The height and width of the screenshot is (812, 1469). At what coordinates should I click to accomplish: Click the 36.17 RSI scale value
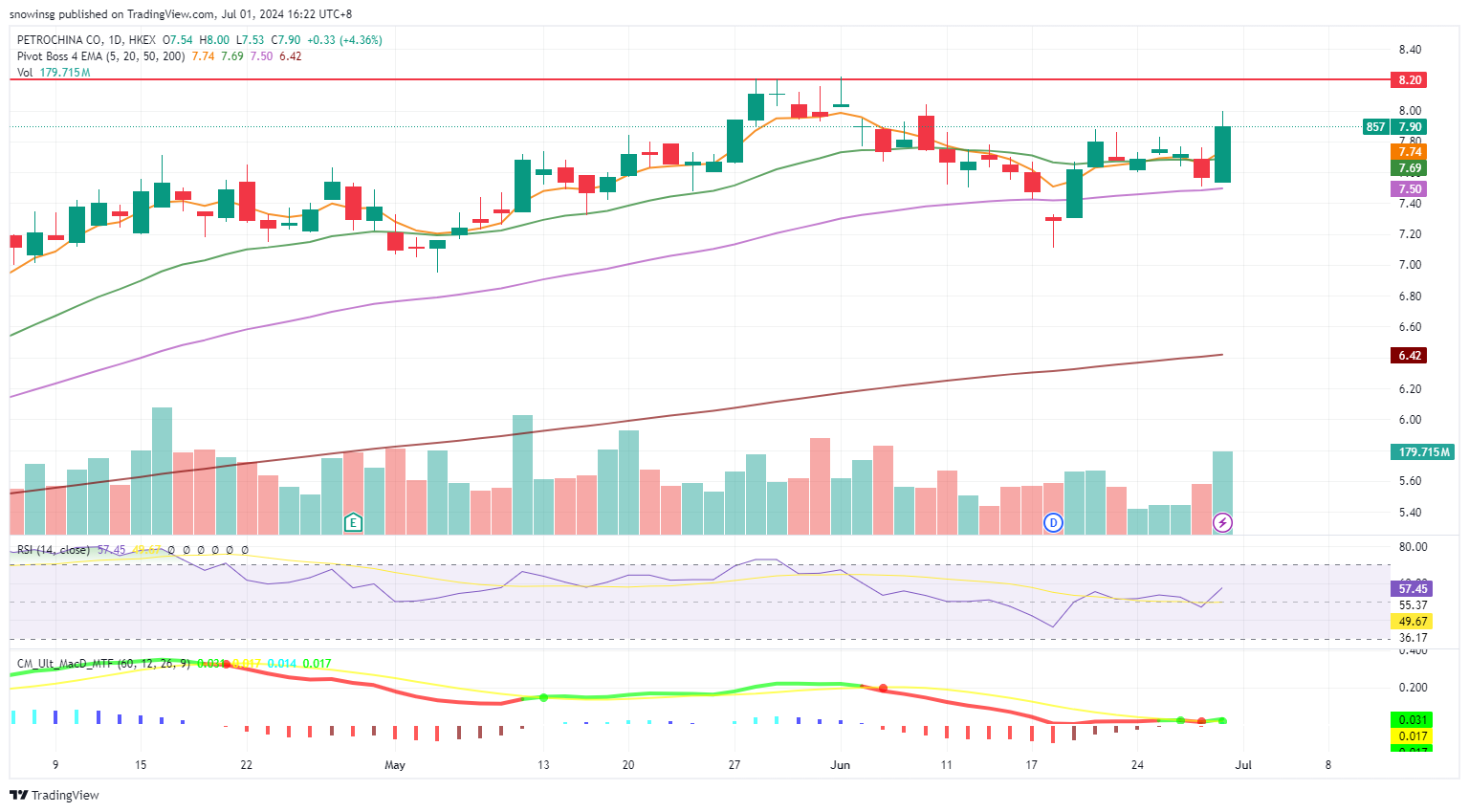coord(1413,638)
